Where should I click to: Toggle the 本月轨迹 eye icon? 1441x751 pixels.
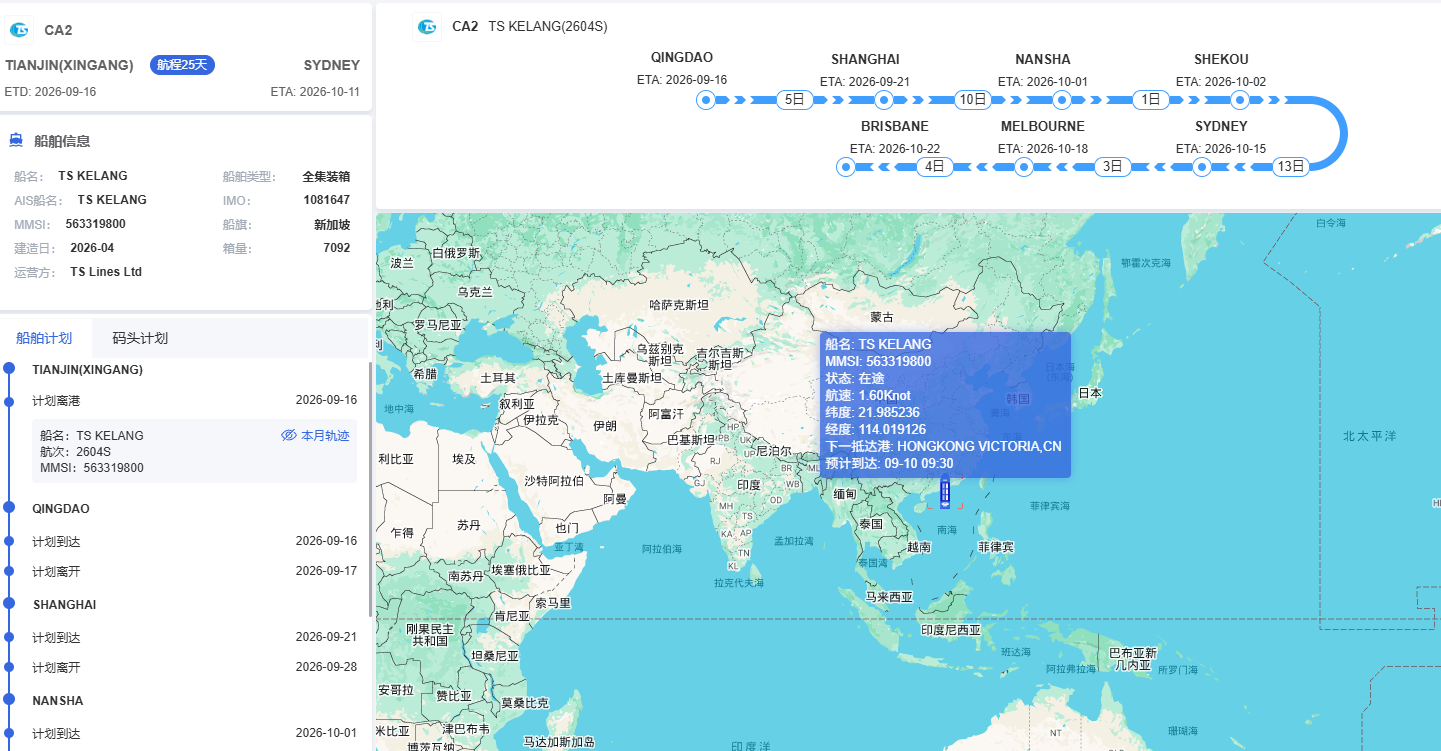(x=289, y=436)
